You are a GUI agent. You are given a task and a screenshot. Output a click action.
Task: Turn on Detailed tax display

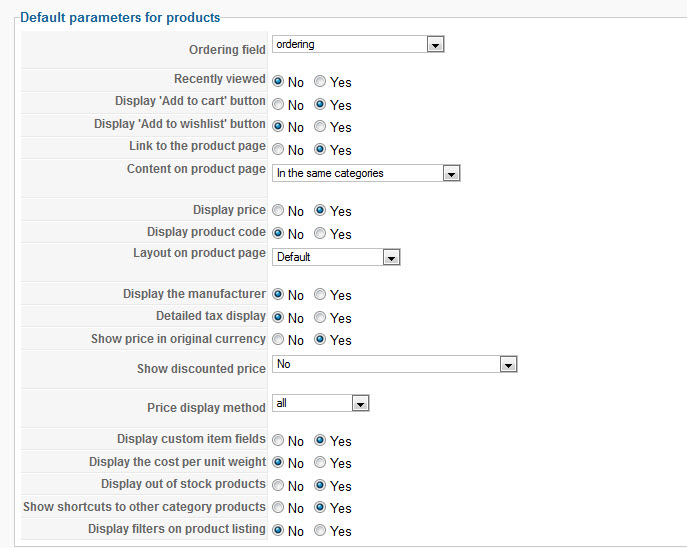(x=320, y=318)
